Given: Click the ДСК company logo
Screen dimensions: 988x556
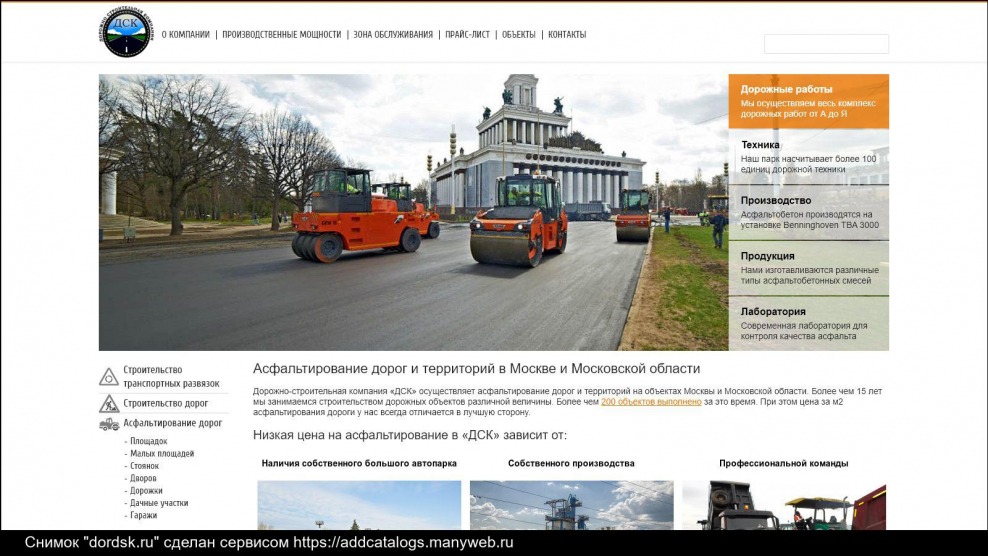Looking at the screenshot, I should pos(126,33).
